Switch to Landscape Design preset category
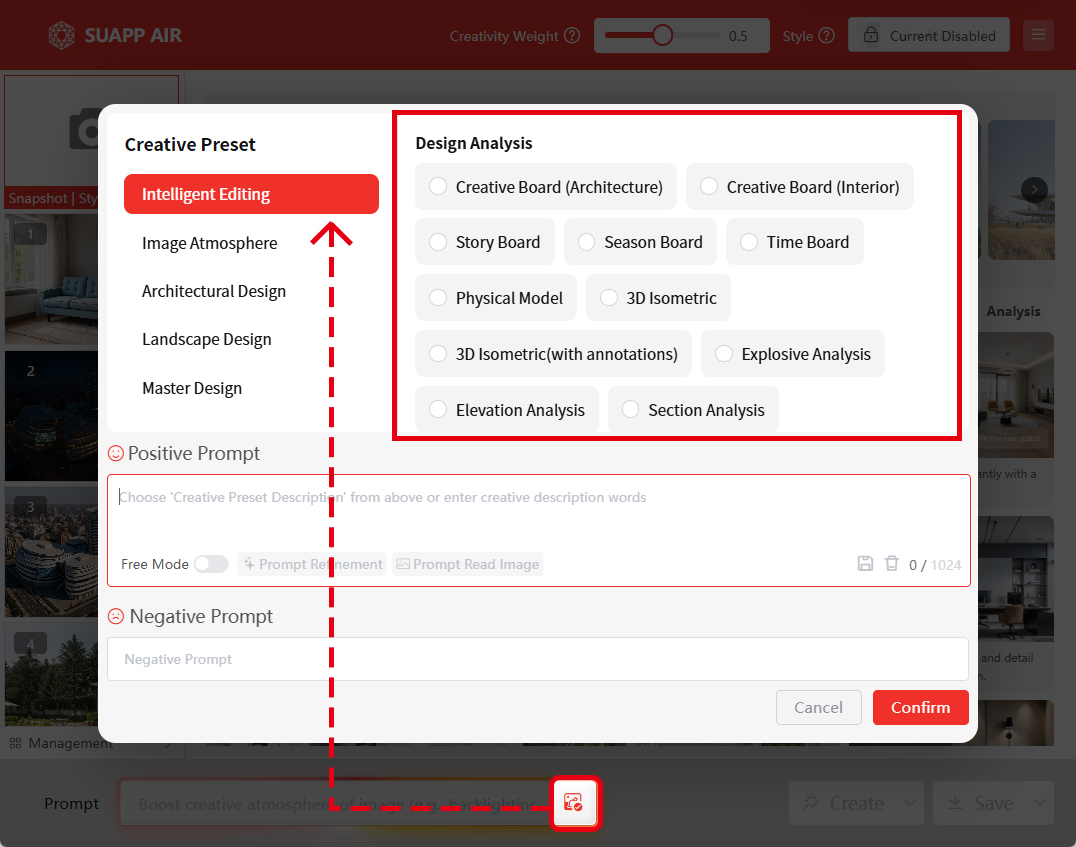The image size is (1076, 847). tap(207, 339)
